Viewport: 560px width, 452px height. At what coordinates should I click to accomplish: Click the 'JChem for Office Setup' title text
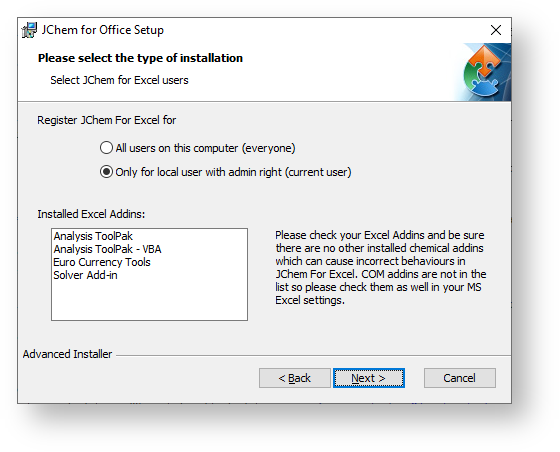coord(102,30)
